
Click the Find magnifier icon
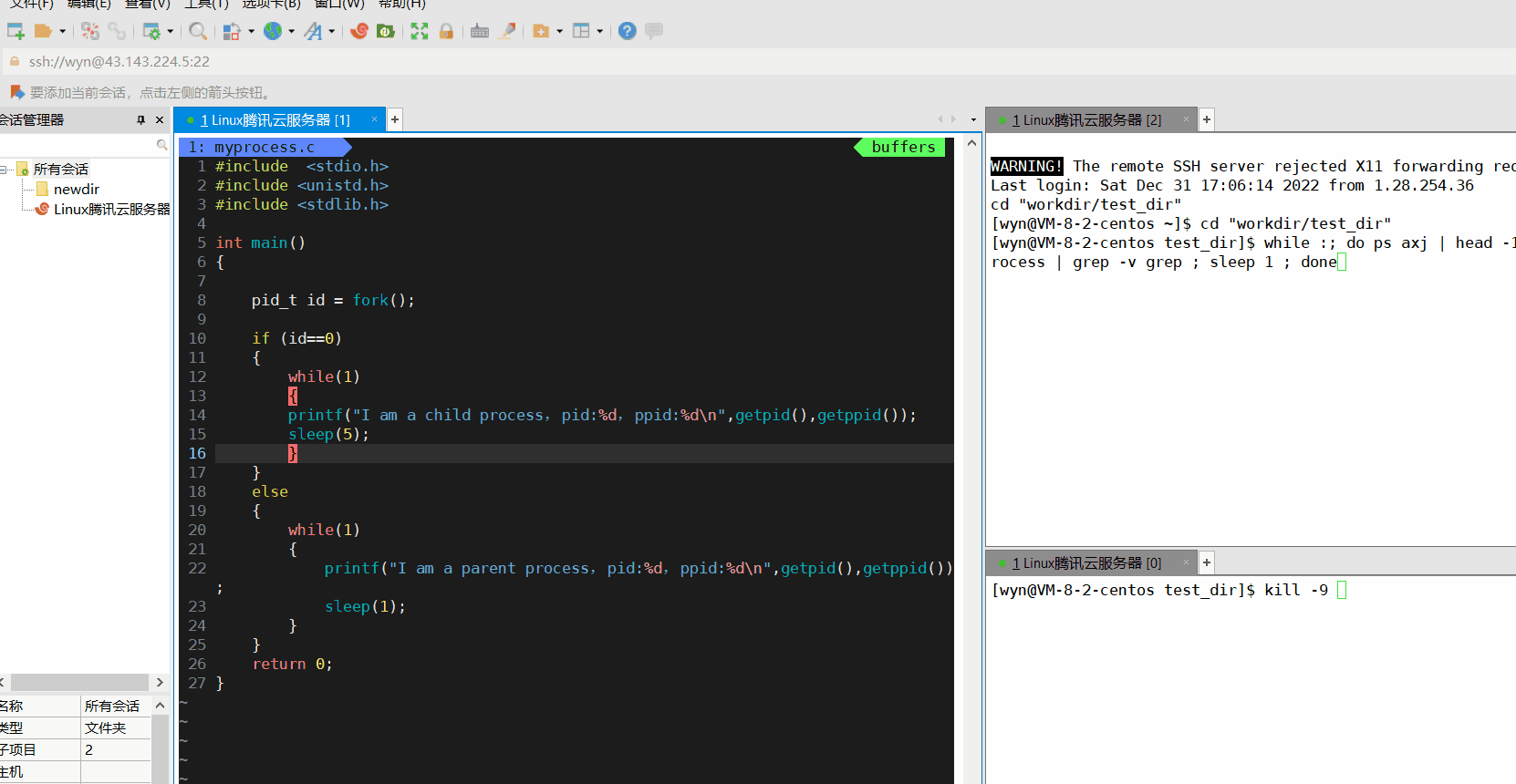[x=197, y=31]
